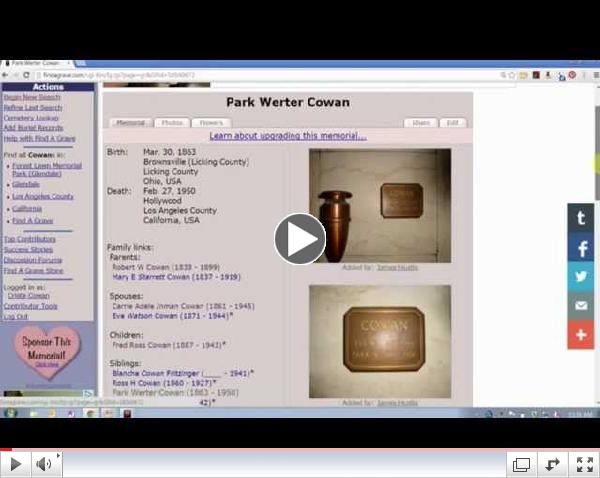Share on Facebook via the f icon

coord(580,247)
